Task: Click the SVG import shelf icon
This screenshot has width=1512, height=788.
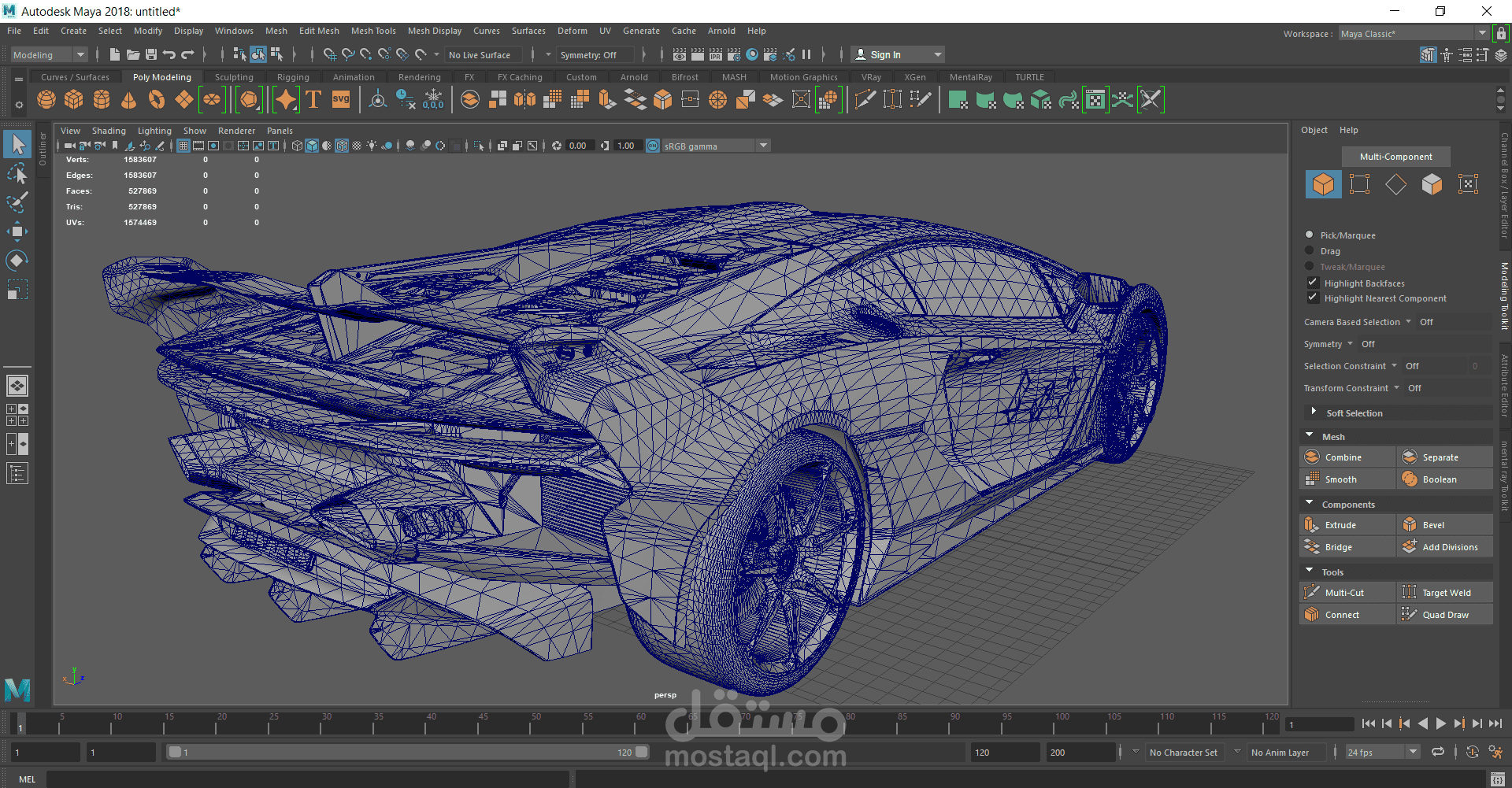Action: [x=341, y=100]
